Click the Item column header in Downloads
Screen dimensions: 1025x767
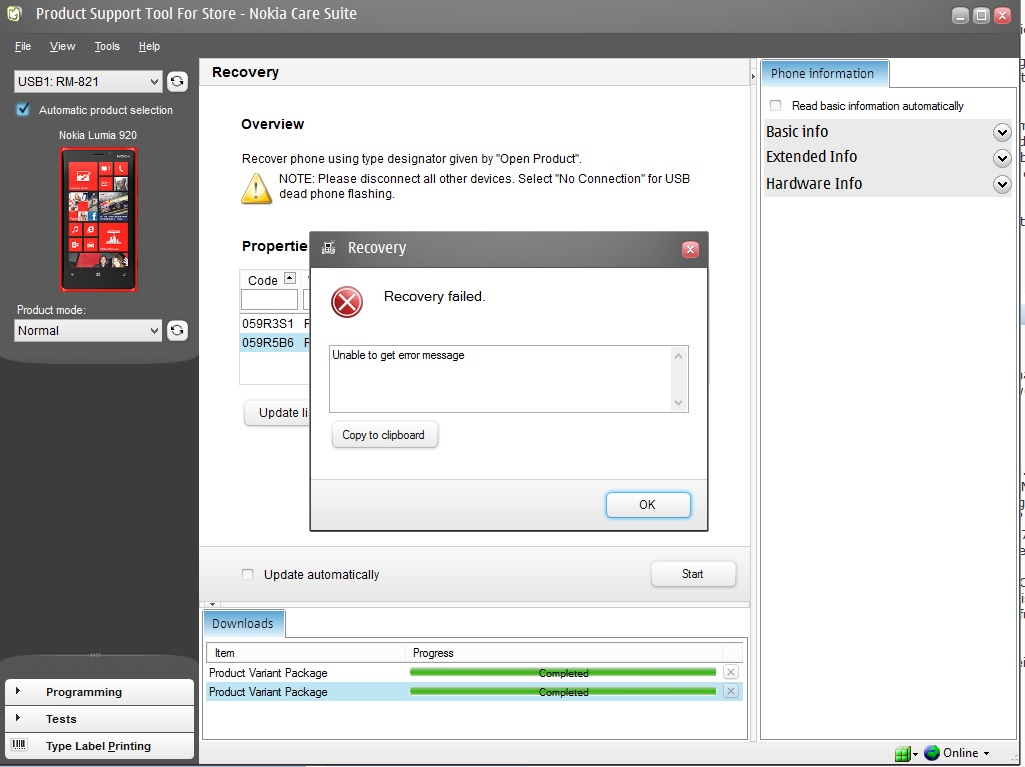pos(306,653)
